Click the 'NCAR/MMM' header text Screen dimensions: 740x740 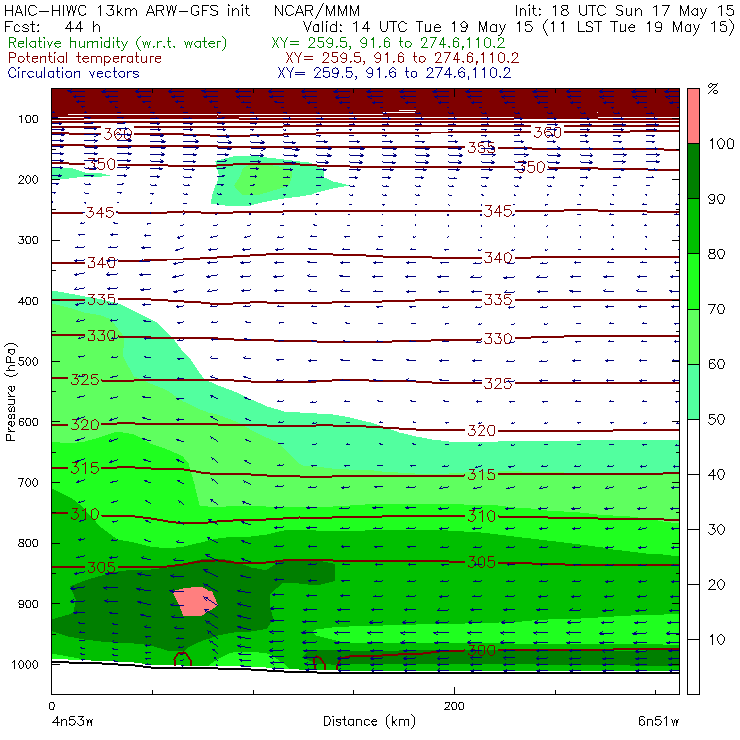317,11
